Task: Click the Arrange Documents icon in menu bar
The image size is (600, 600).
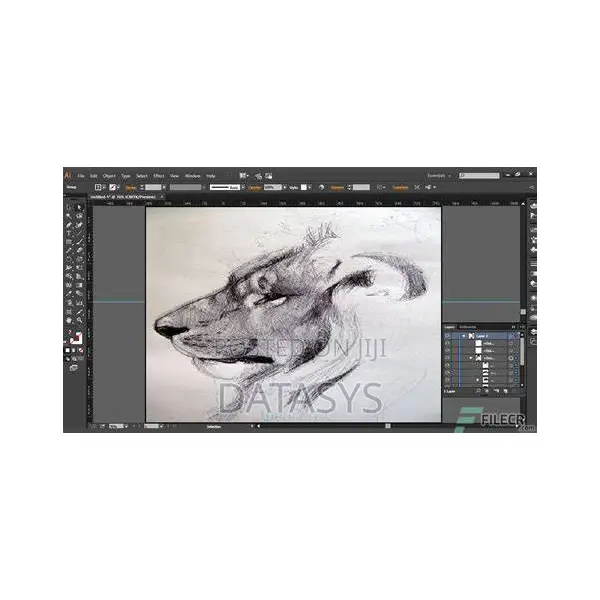Action: [244, 176]
